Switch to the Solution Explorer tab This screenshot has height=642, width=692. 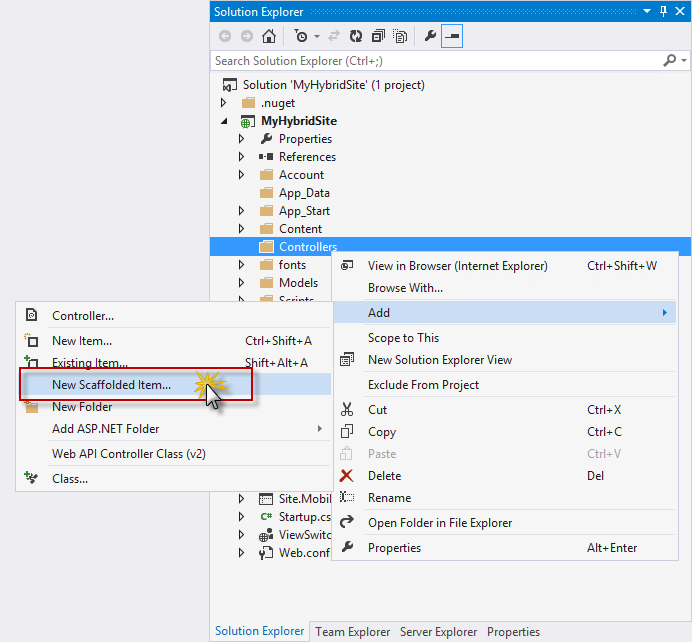[x=260, y=631]
